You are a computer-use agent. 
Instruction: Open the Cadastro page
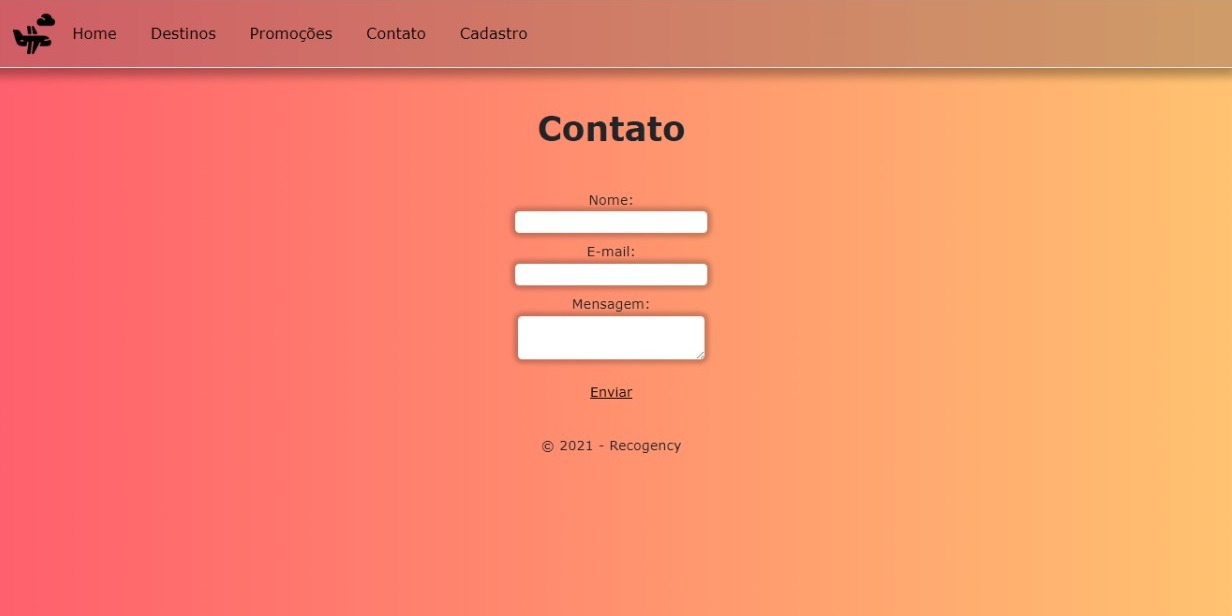(494, 34)
